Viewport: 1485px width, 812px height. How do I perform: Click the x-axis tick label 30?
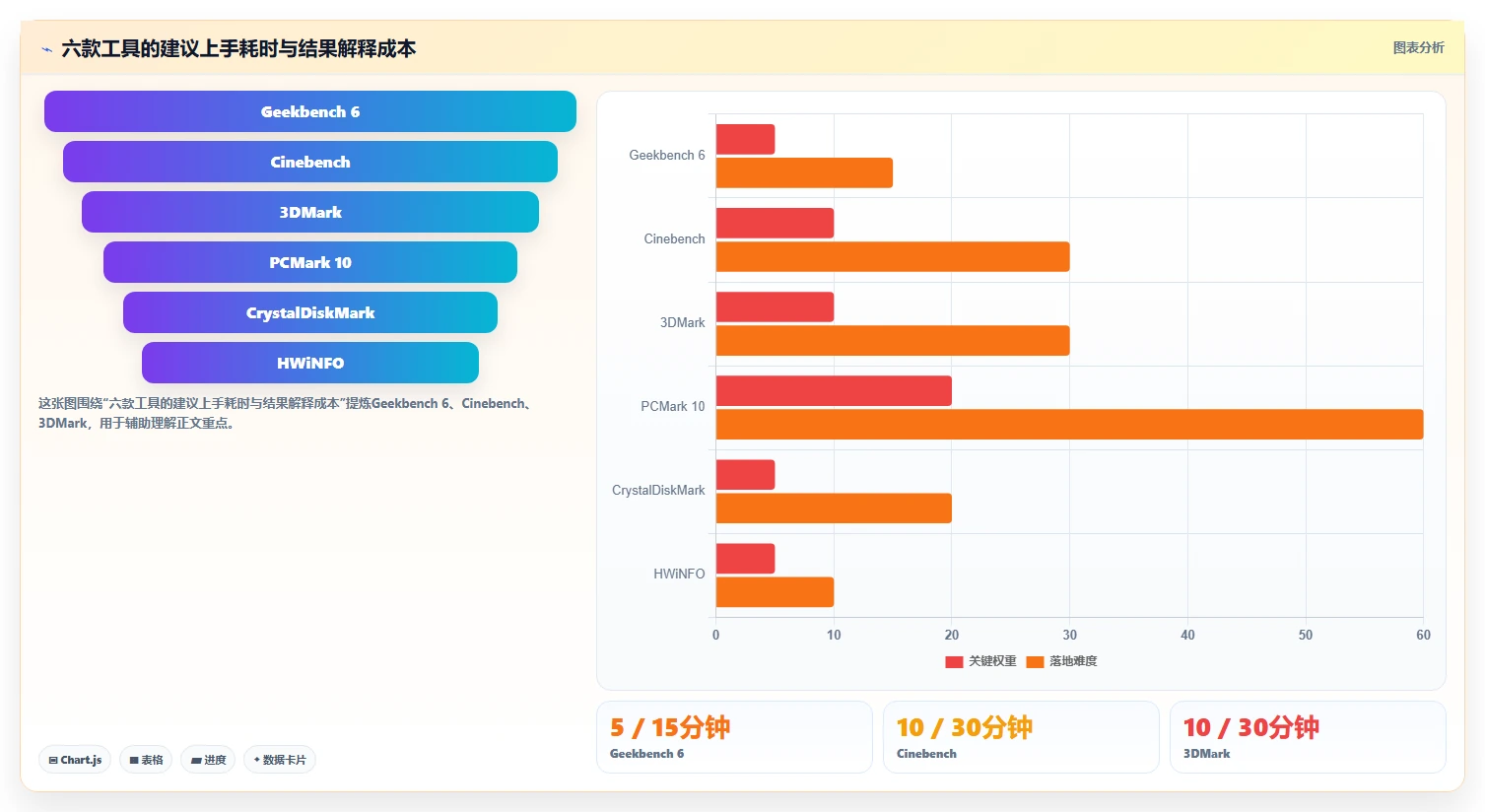1070,635
